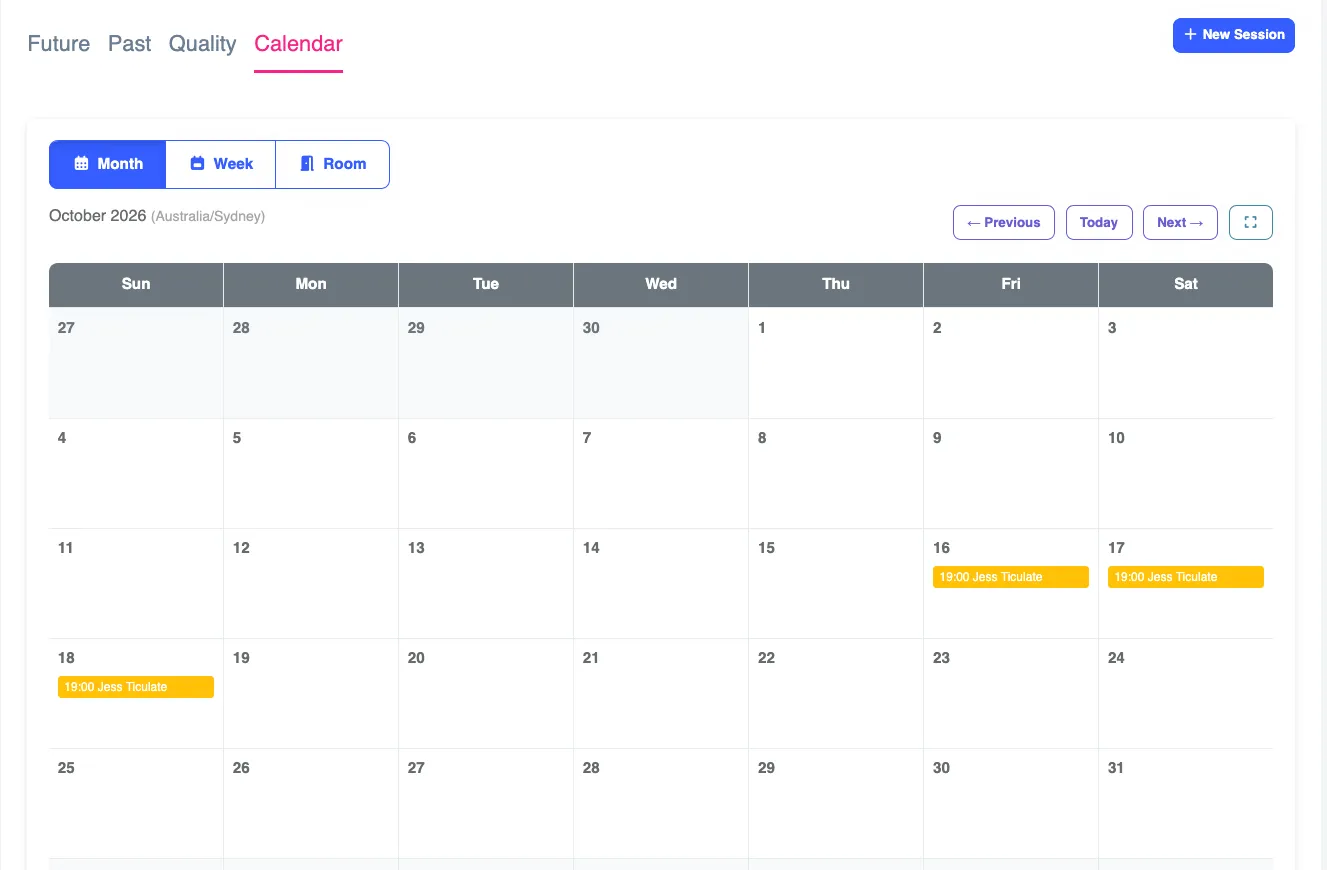This screenshot has width=1327, height=870.
Task: Open the Past sessions tab
Action: point(130,44)
